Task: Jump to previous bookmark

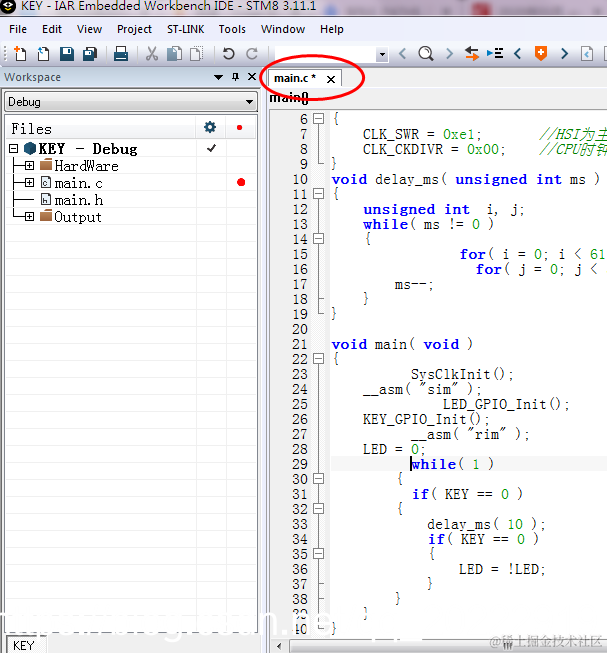Action: click(x=517, y=54)
